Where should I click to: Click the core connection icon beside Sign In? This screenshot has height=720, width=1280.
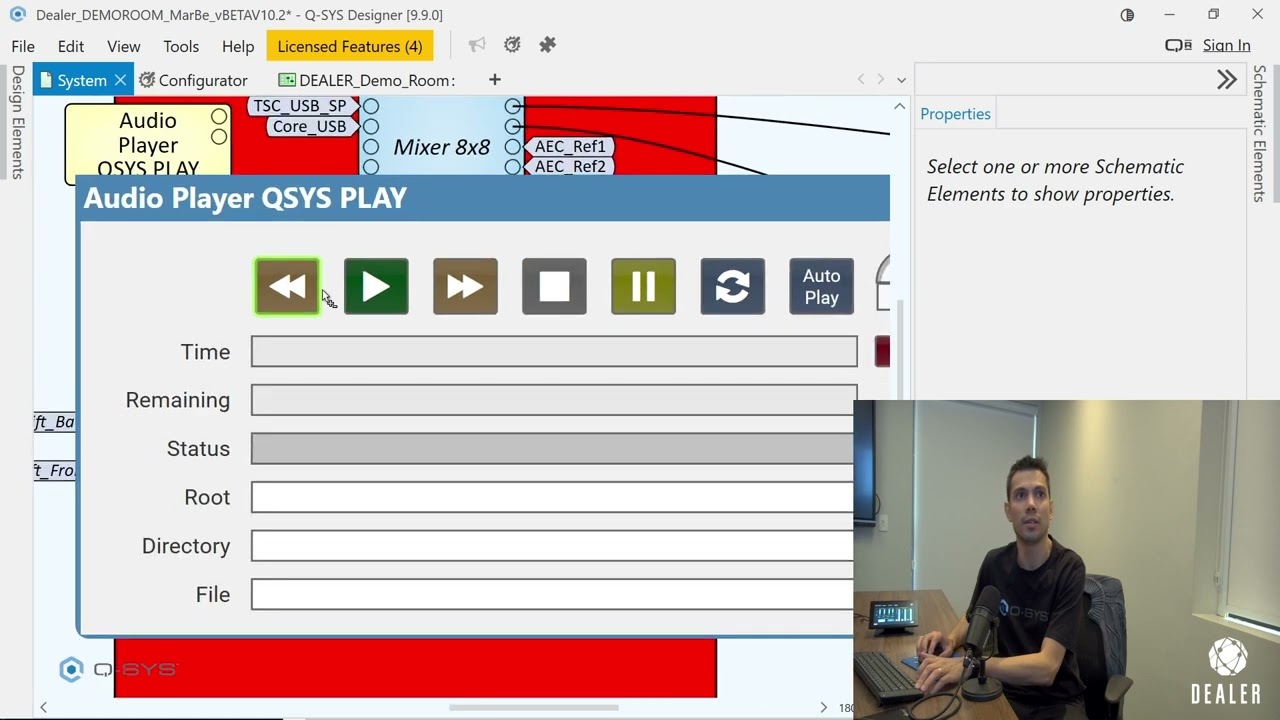tap(1178, 45)
